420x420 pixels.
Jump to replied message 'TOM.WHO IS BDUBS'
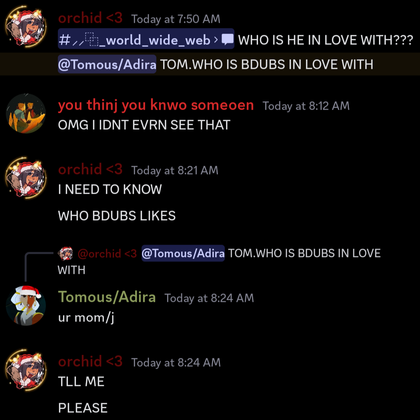[304, 253]
